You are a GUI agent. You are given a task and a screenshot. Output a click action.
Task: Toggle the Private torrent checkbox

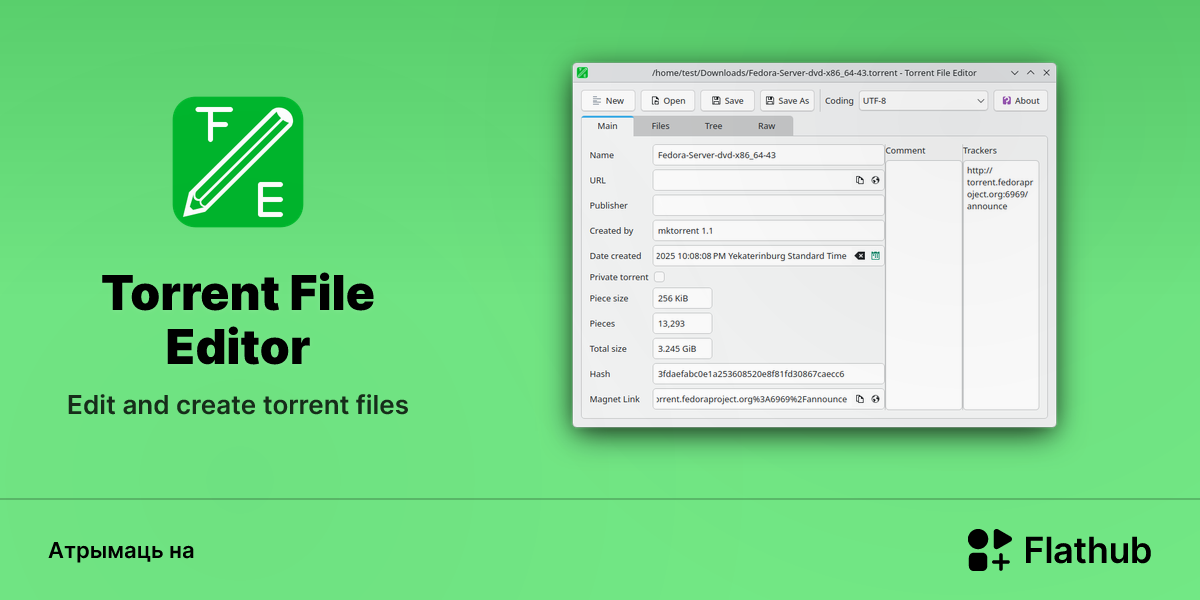click(659, 277)
